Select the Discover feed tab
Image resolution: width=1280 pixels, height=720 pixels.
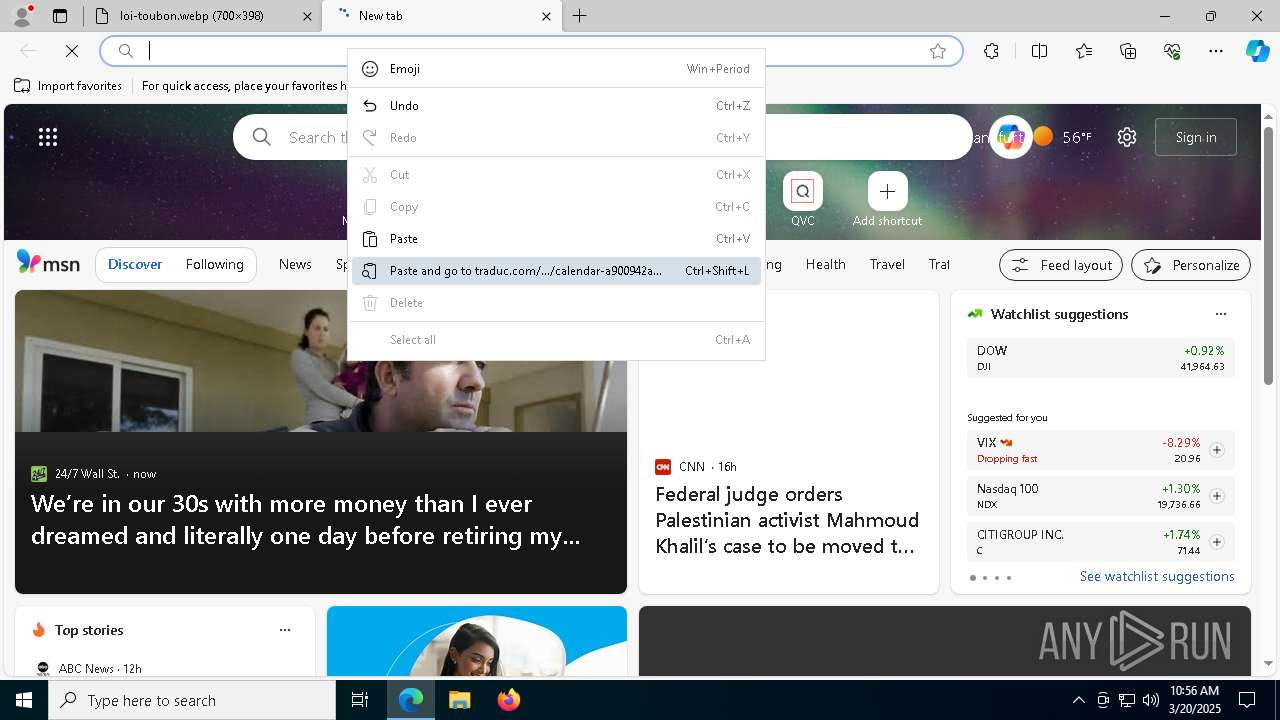point(135,265)
